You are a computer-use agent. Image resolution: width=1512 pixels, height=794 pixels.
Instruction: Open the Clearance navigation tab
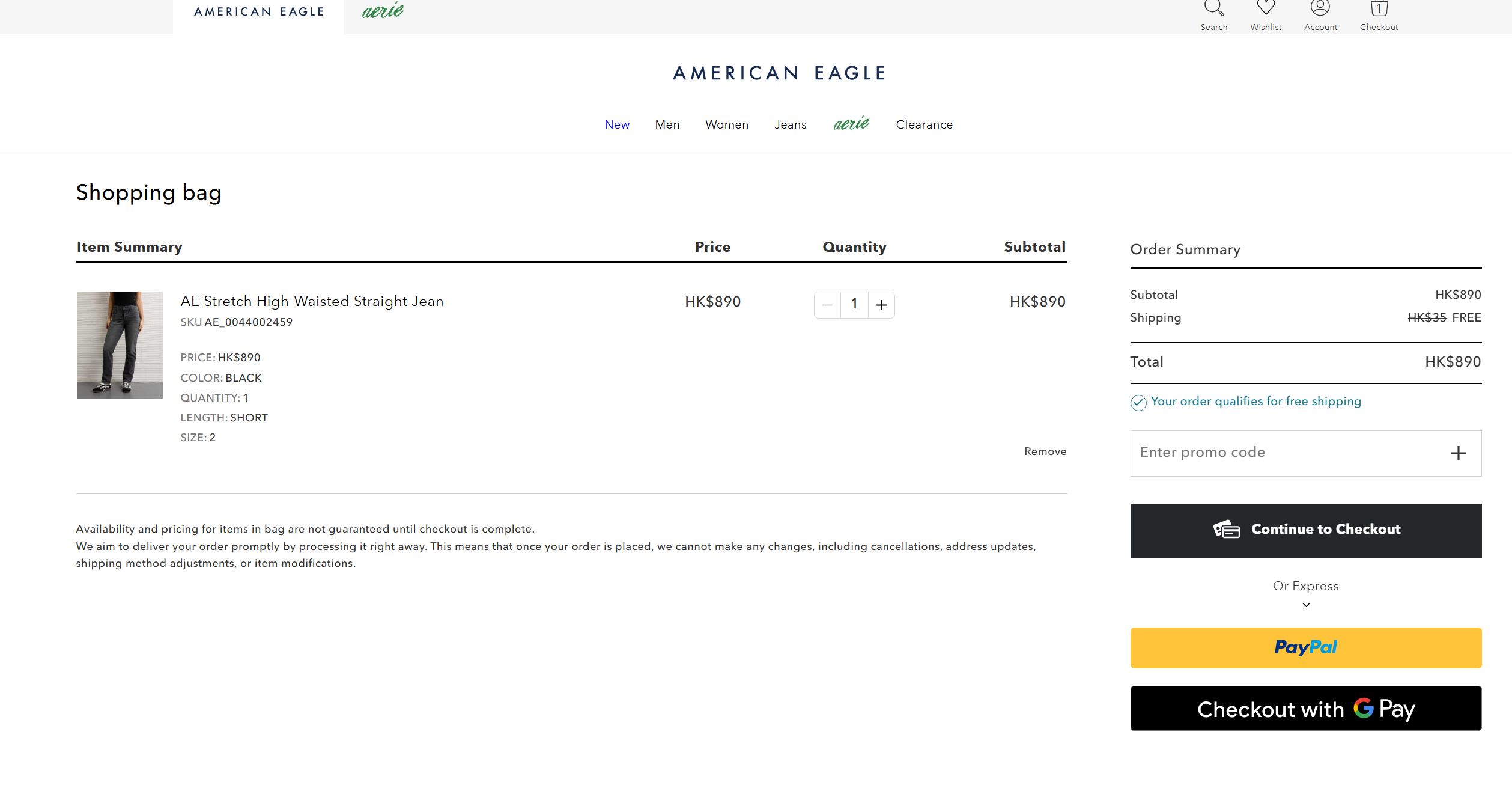(924, 124)
